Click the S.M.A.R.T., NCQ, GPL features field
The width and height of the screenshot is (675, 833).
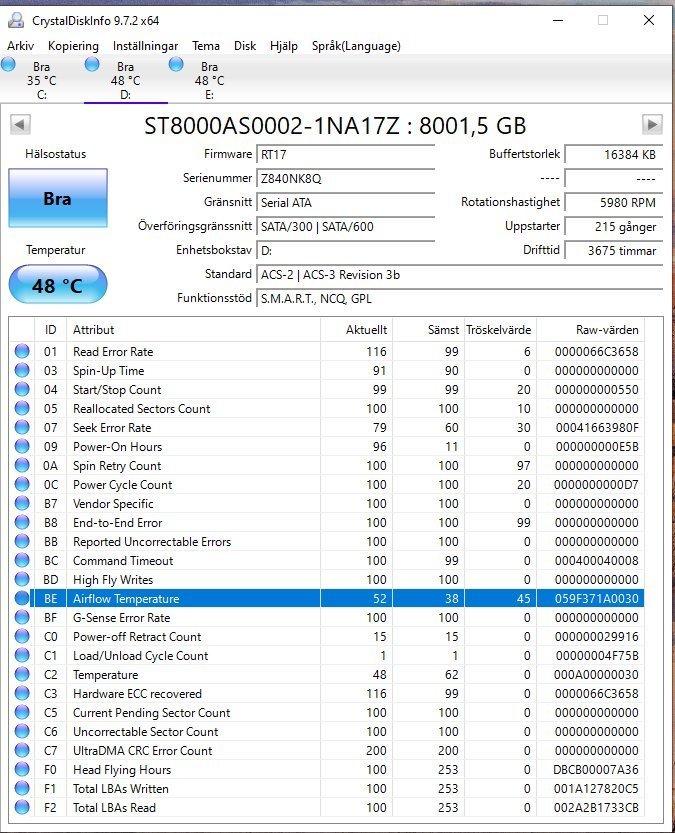[459, 299]
